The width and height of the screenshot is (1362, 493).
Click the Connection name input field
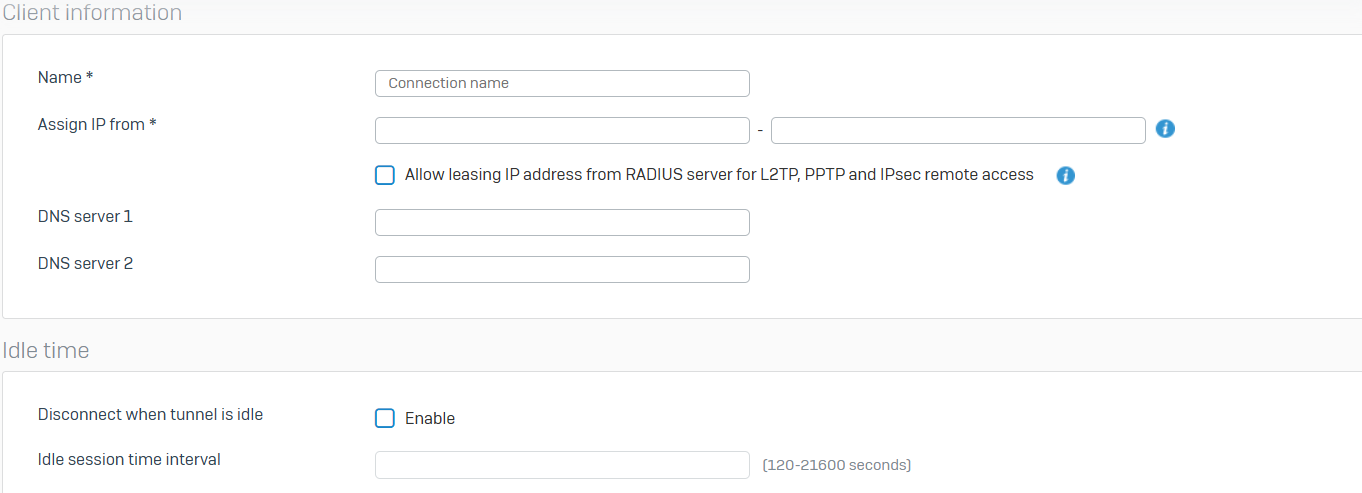click(562, 83)
